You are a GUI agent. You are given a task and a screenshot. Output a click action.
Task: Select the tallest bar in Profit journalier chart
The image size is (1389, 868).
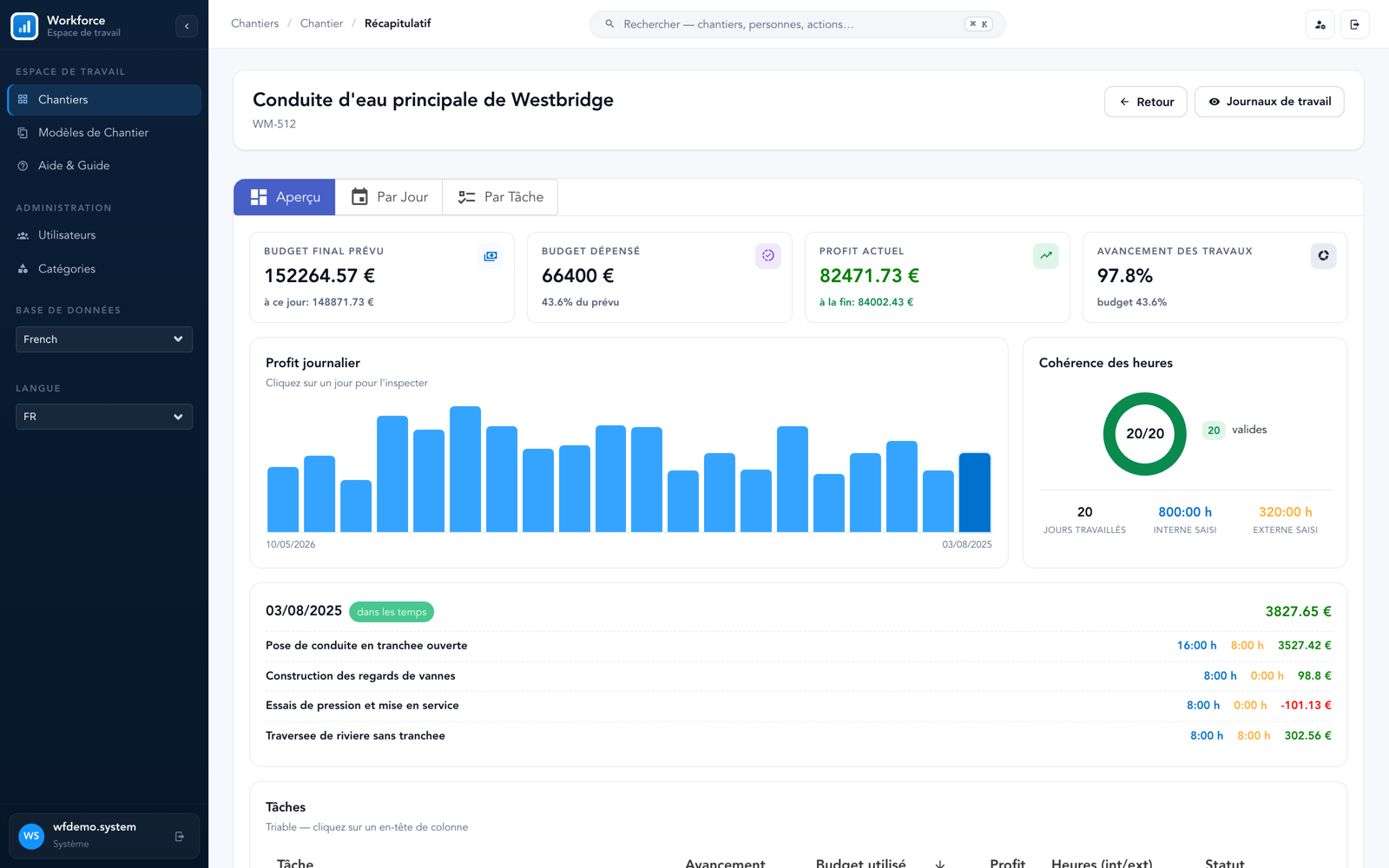tap(465, 469)
